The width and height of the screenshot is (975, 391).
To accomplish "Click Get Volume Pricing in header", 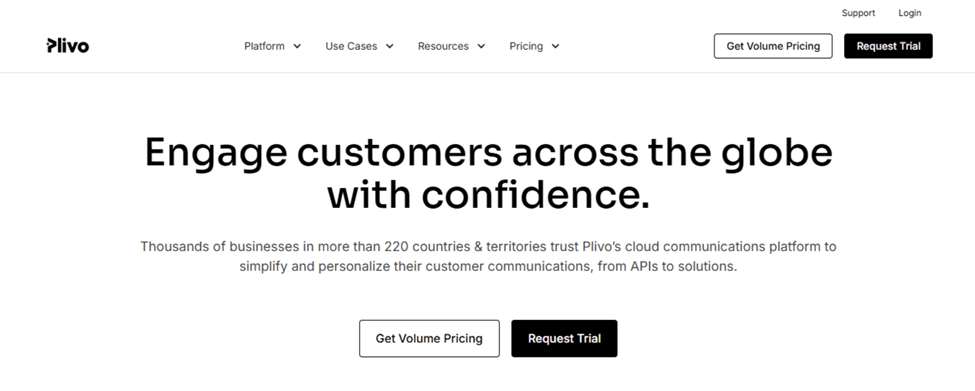I will [773, 46].
